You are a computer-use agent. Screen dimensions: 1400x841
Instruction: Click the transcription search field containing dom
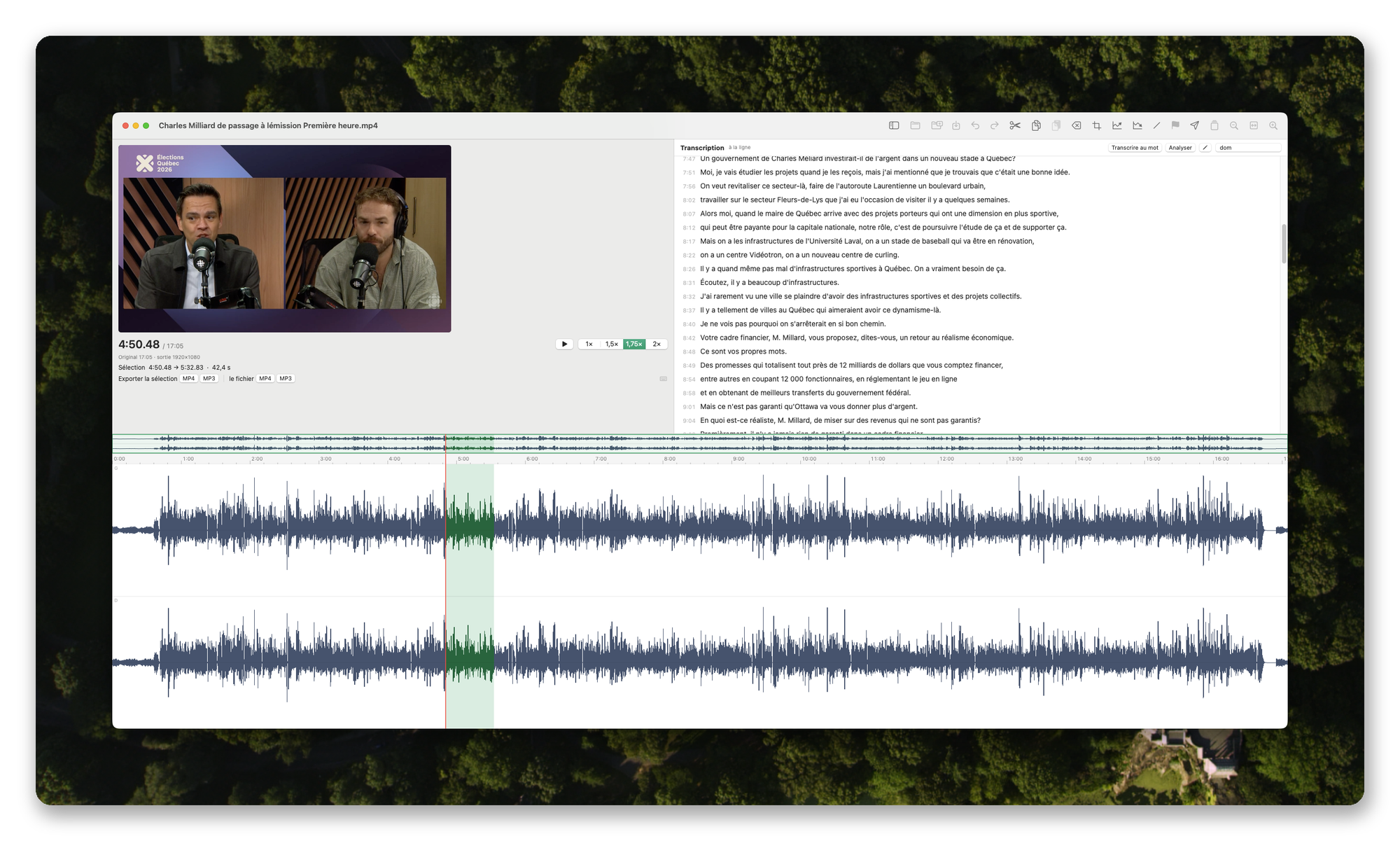1249,148
